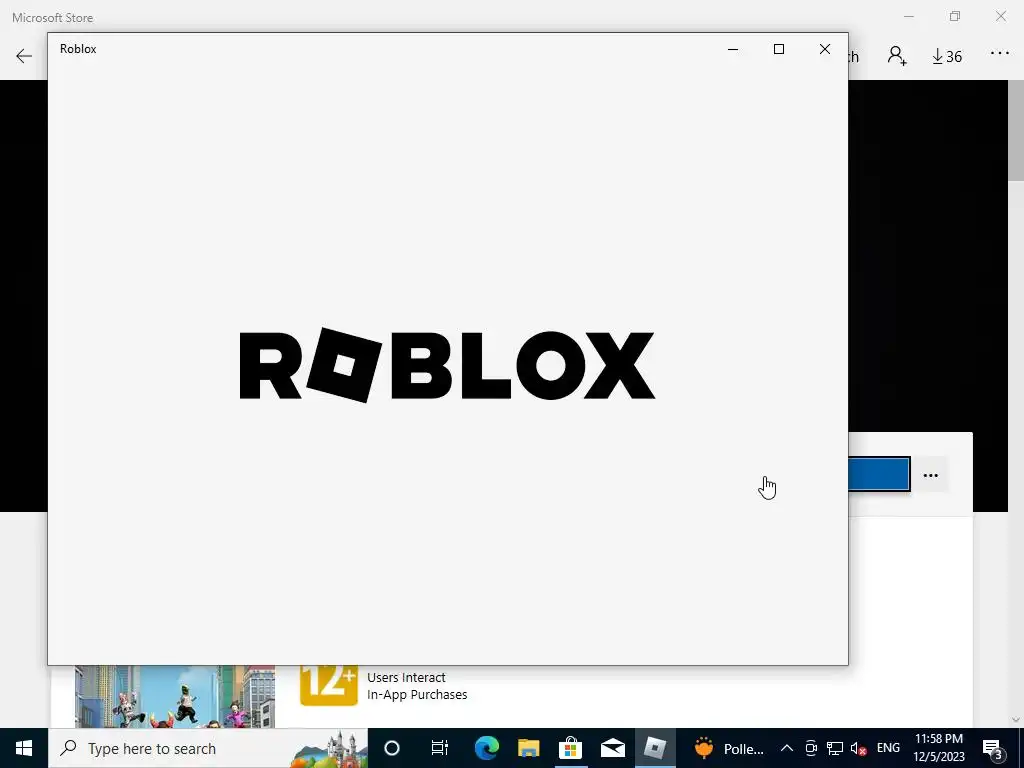Open the three-dot menu beside the blue button
Screen dimensions: 1024x768
(931, 475)
